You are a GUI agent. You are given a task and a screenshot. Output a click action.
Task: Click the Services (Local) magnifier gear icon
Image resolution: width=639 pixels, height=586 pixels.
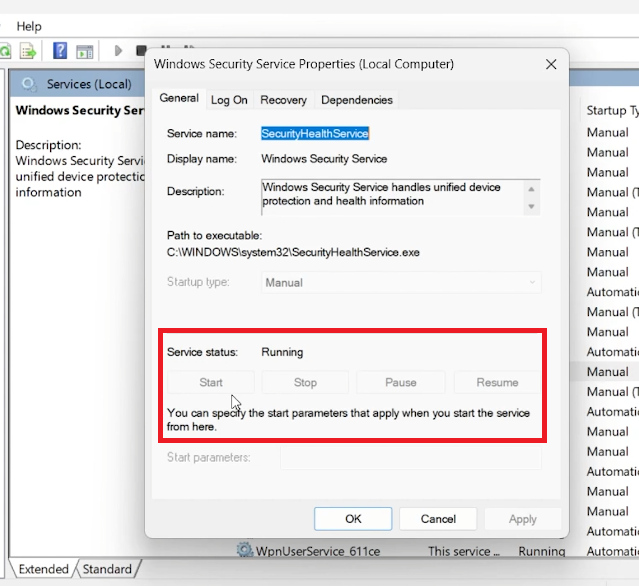click(x=29, y=84)
